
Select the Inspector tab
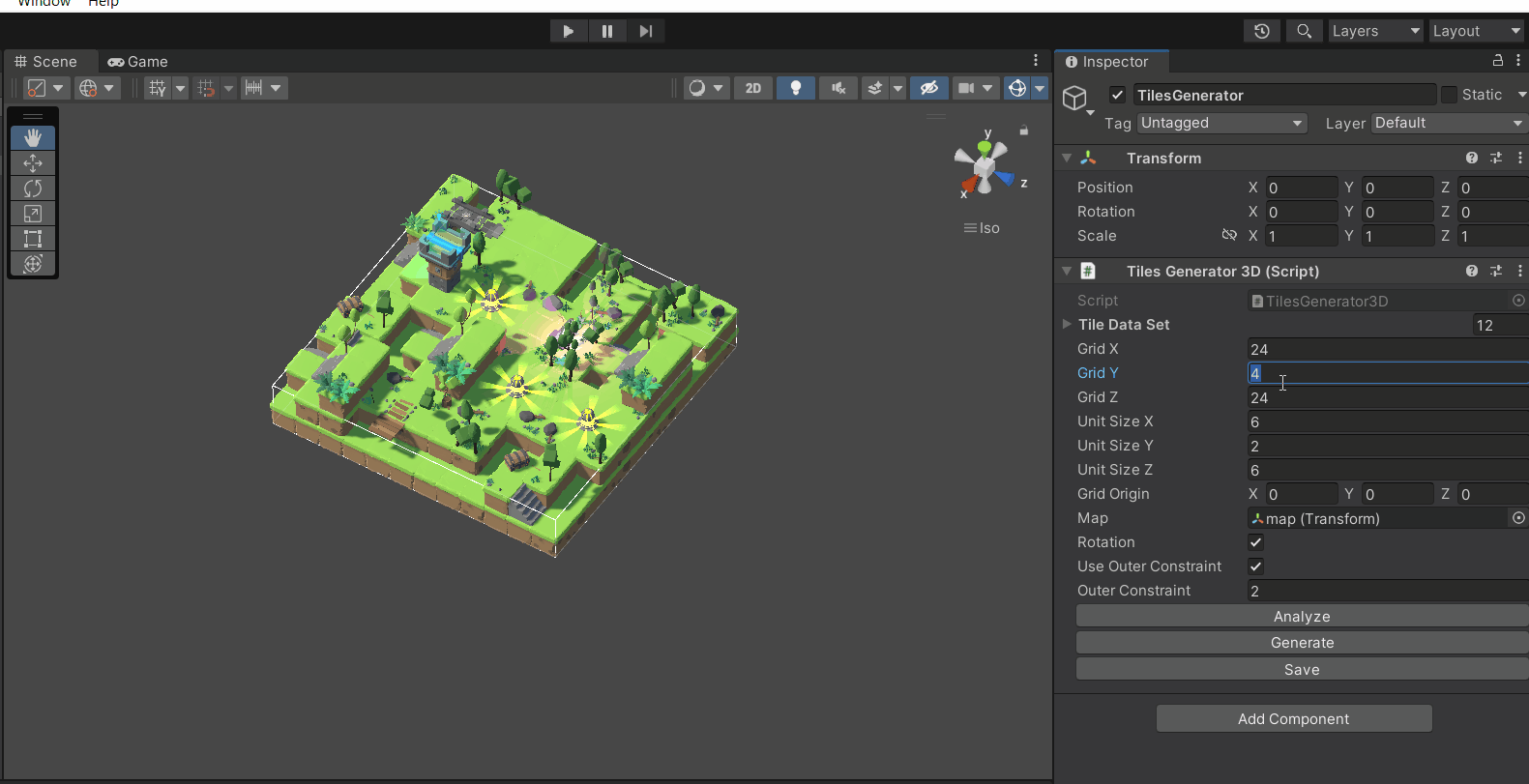[x=1113, y=62]
